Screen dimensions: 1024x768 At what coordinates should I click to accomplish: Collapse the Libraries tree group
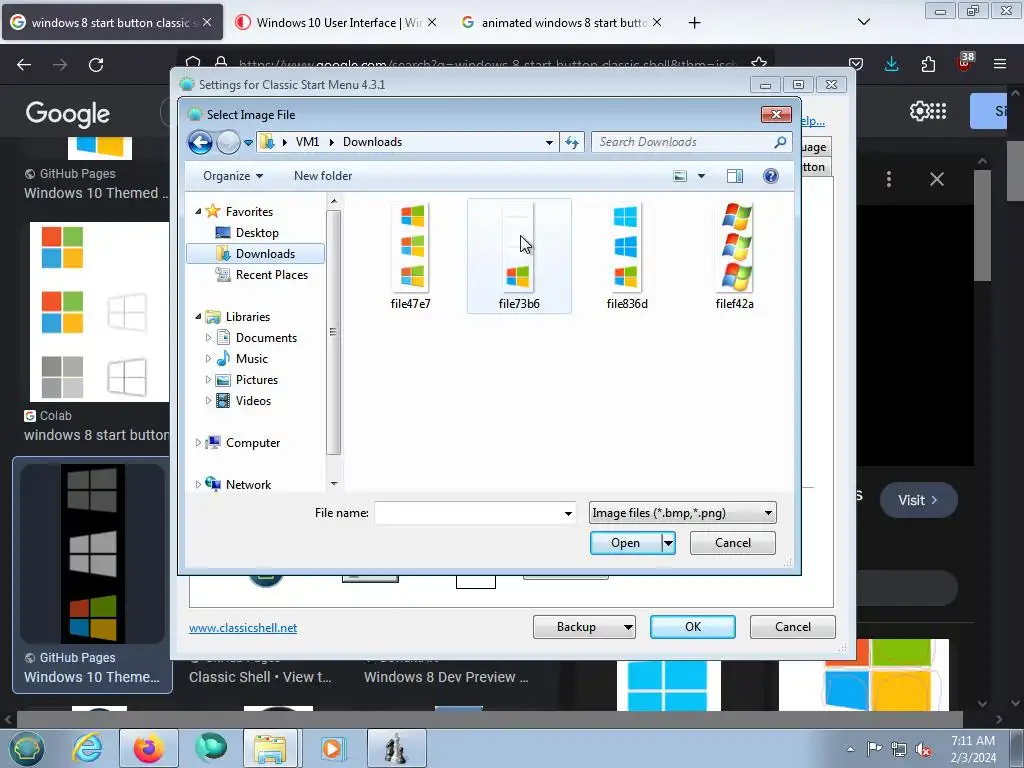(x=199, y=316)
